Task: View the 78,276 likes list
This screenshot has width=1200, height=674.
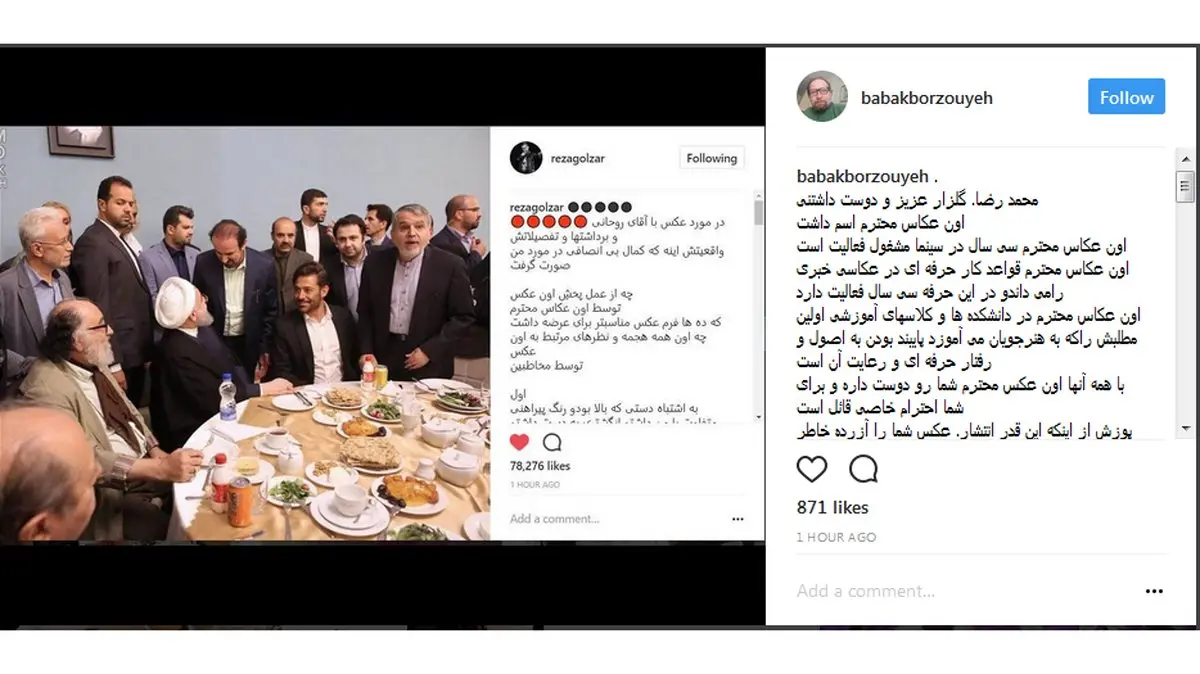Action: coord(540,466)
